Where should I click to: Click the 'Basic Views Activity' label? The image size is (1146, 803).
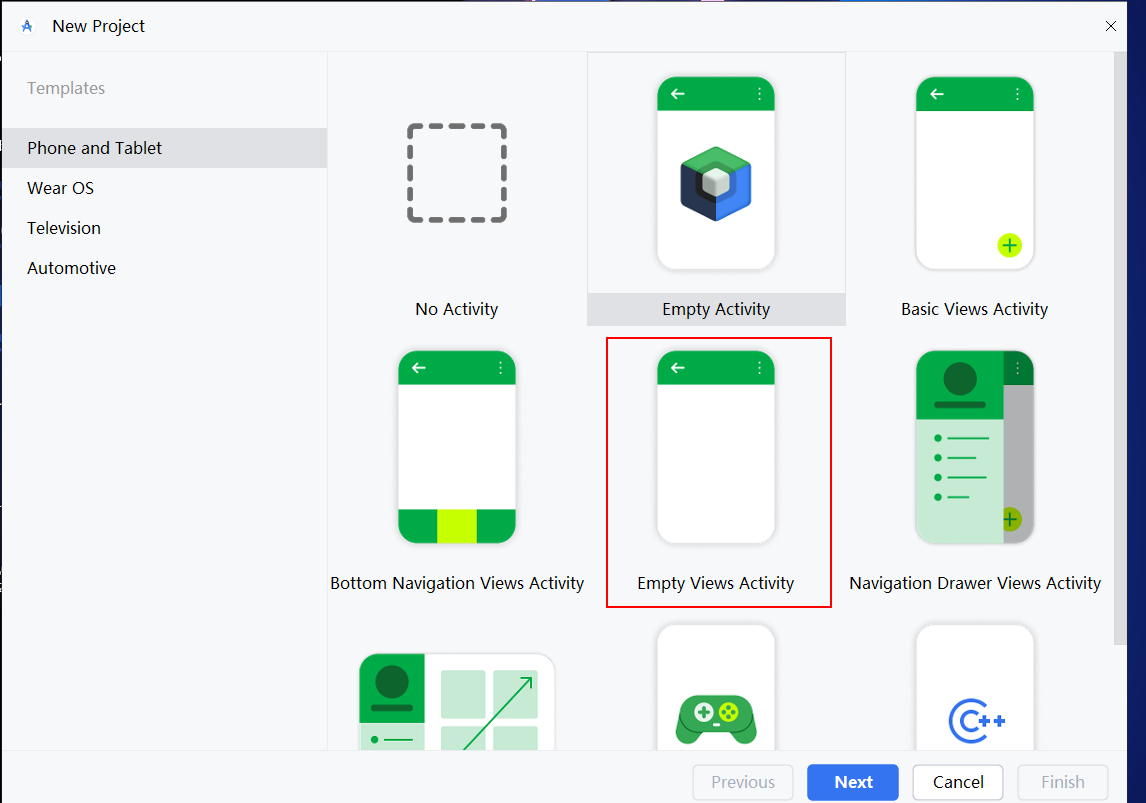pos(974,309)
